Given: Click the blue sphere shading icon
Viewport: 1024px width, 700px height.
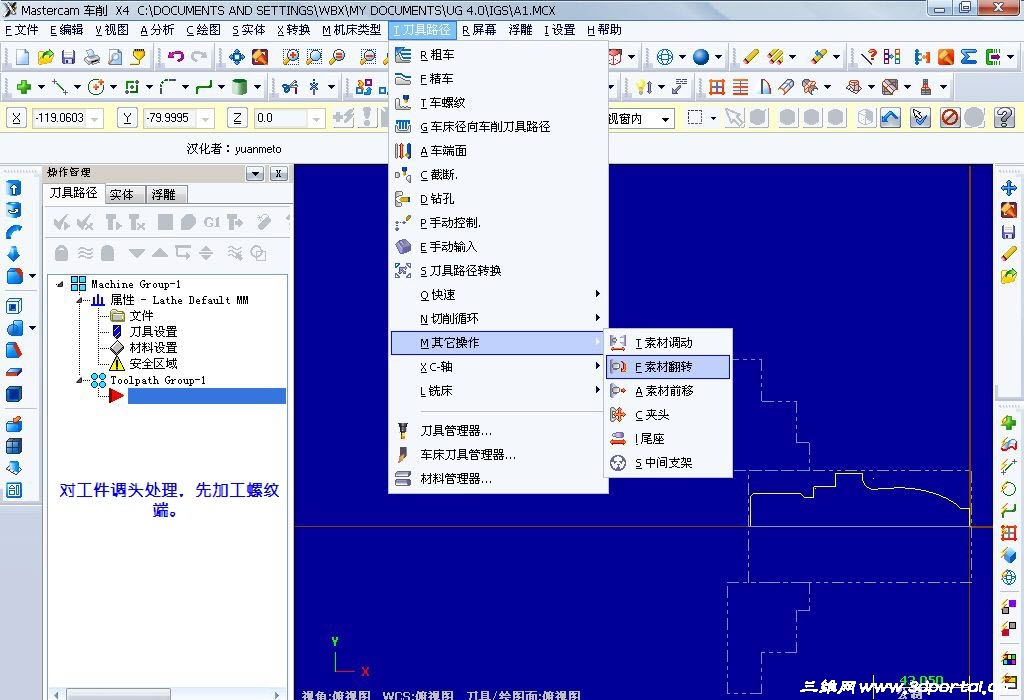Looking at the screenshot, I should pyautogui.click(x=701, y=57).
